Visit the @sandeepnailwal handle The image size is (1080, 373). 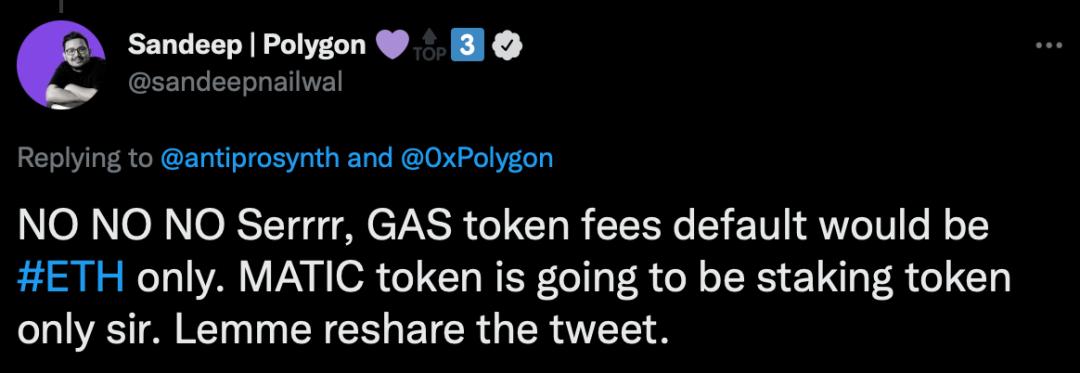tap(234, 84)
